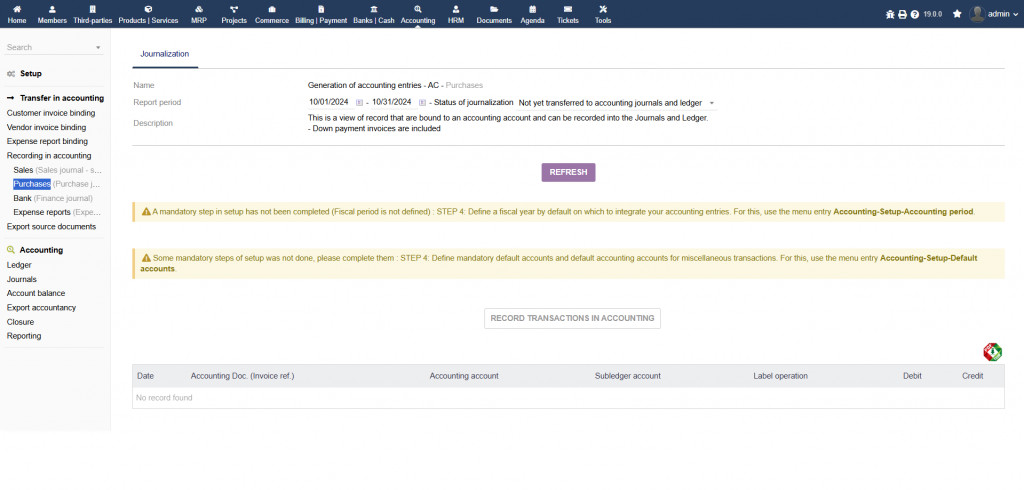Open the HRM module icon
Viewport: 1024px width, 490px height.
[456, 9]
